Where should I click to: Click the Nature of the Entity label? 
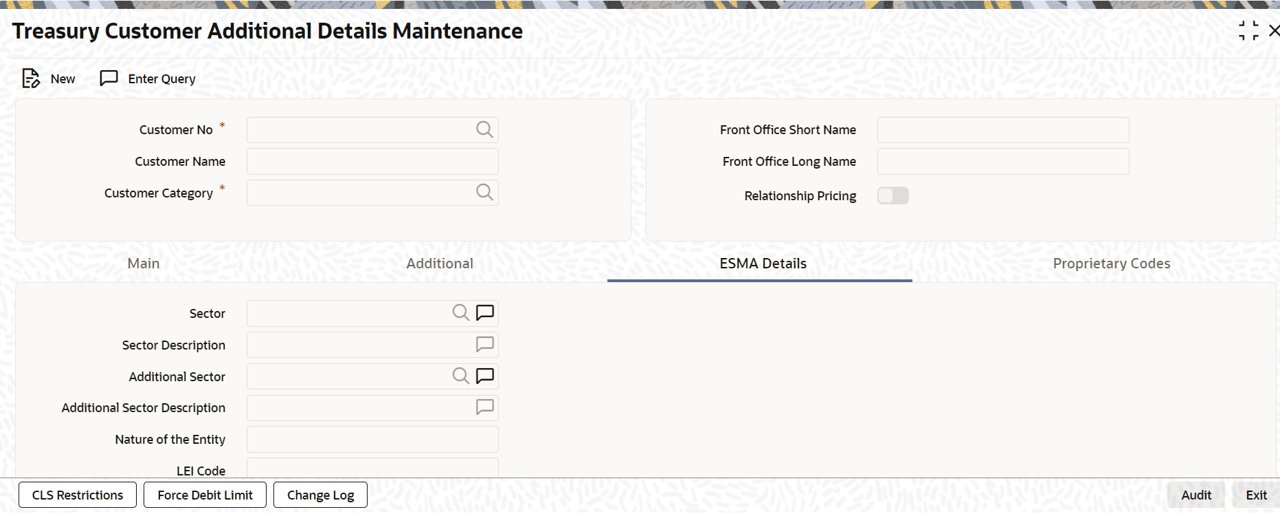click(170, 439)
